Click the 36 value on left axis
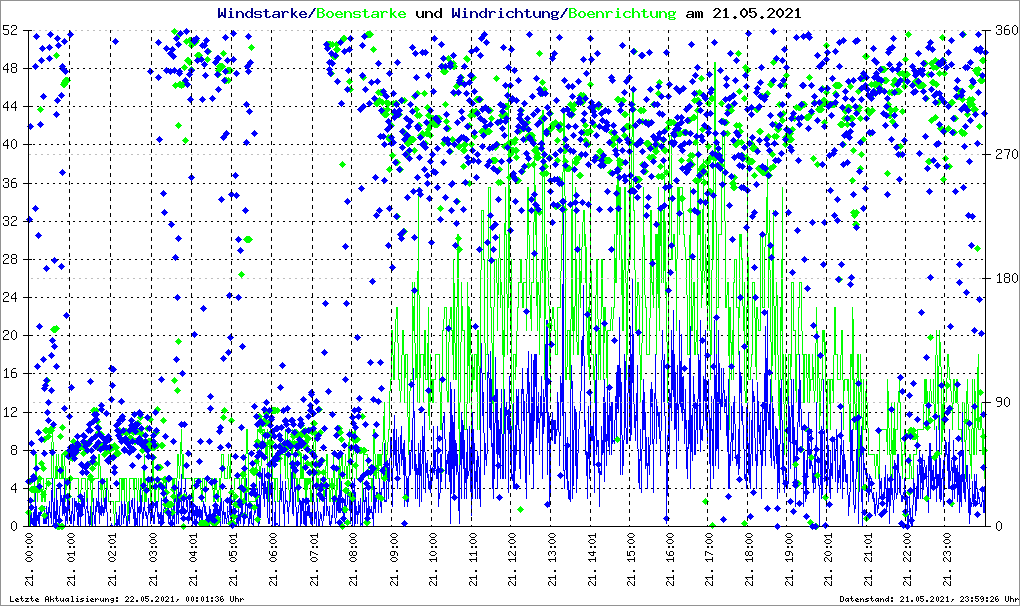1020x606 pixels. coord(10,183)
